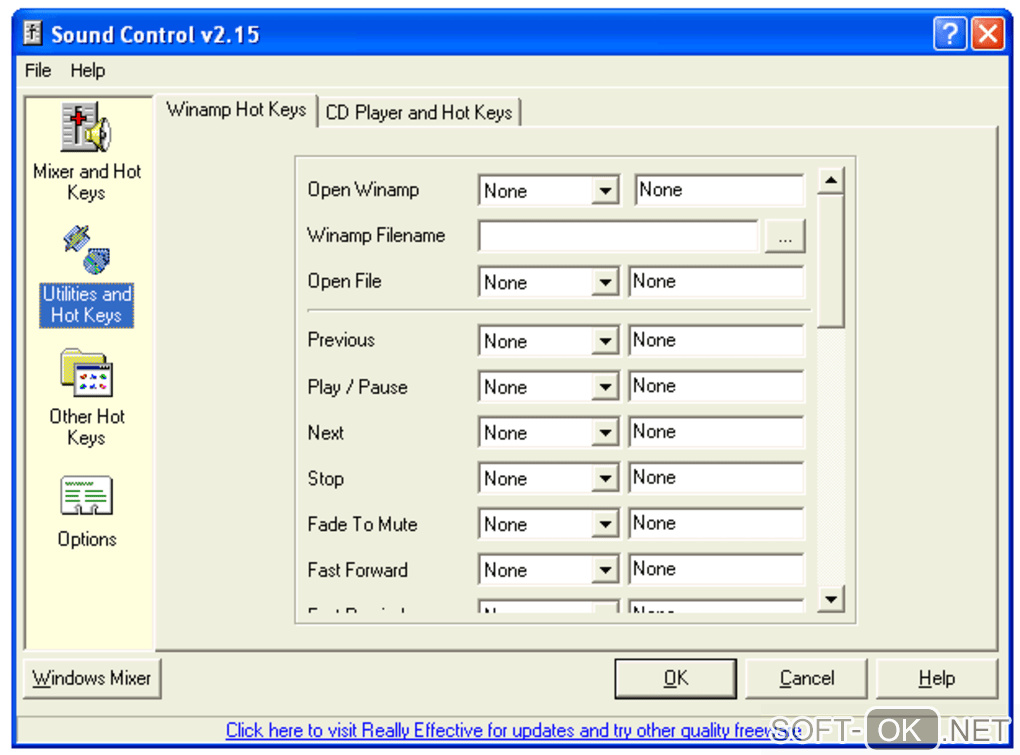The image size is (1020, 755).
Task: Open the Other Hot Keys section icon
Action: coord(87,373)
